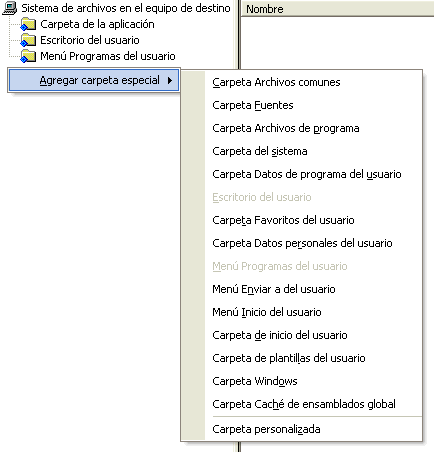Image resolution: width=434 pixels, height=452 pixels.
Task: Click the computer icon for target file system
Action: pos(10,8)
